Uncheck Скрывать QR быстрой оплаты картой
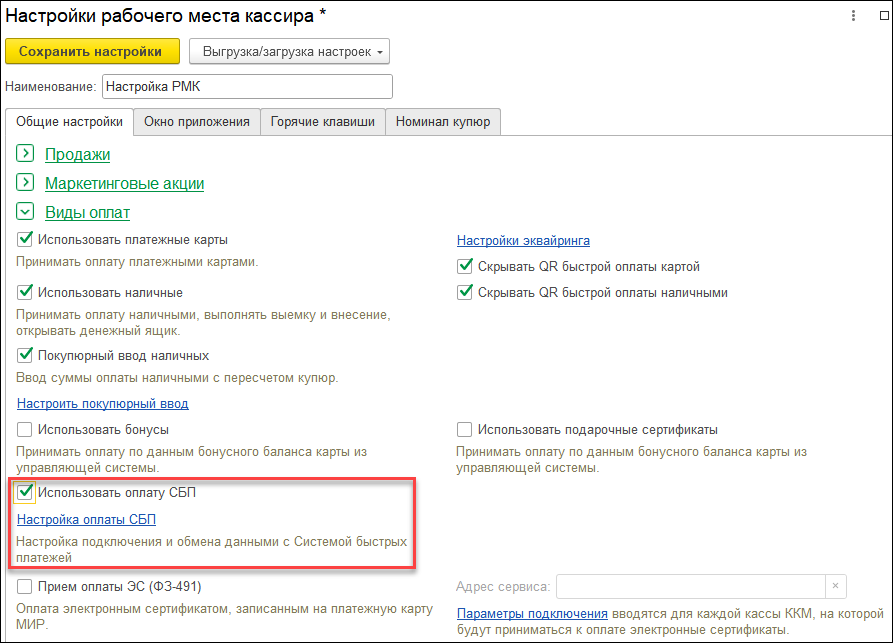The width and height of the screenshot is (893, 643). tap(465, 267)
